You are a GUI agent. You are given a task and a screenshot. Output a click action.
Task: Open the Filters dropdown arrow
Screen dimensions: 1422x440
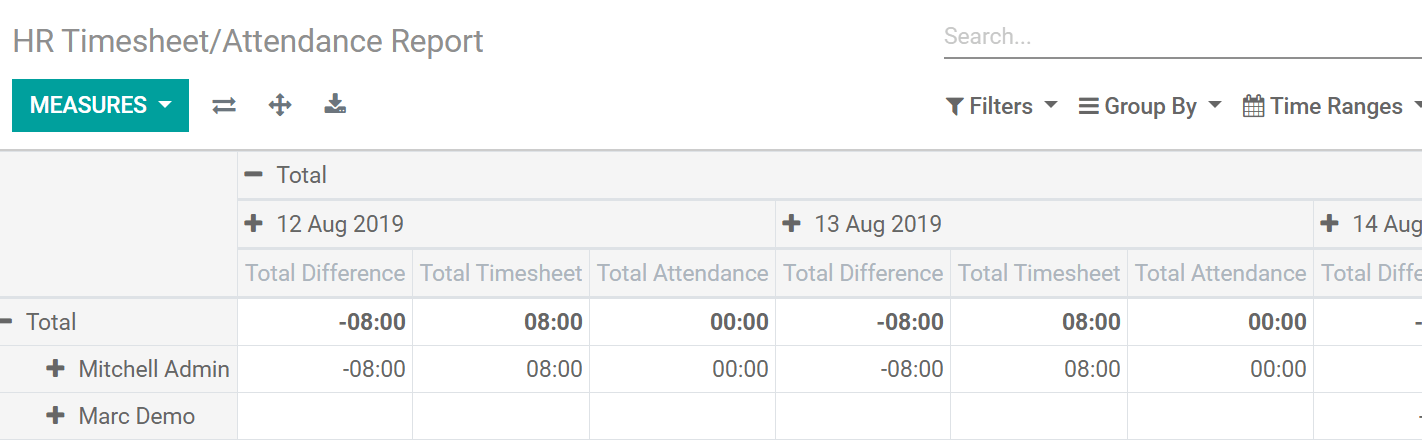pos(1051,105)
